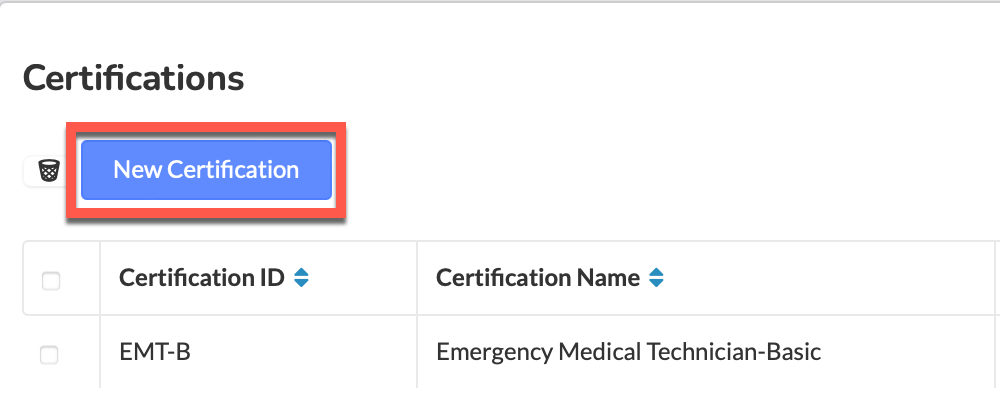Tick the select-all checkbox in table header
The image size is (1000, 418).
coord(51,281)
